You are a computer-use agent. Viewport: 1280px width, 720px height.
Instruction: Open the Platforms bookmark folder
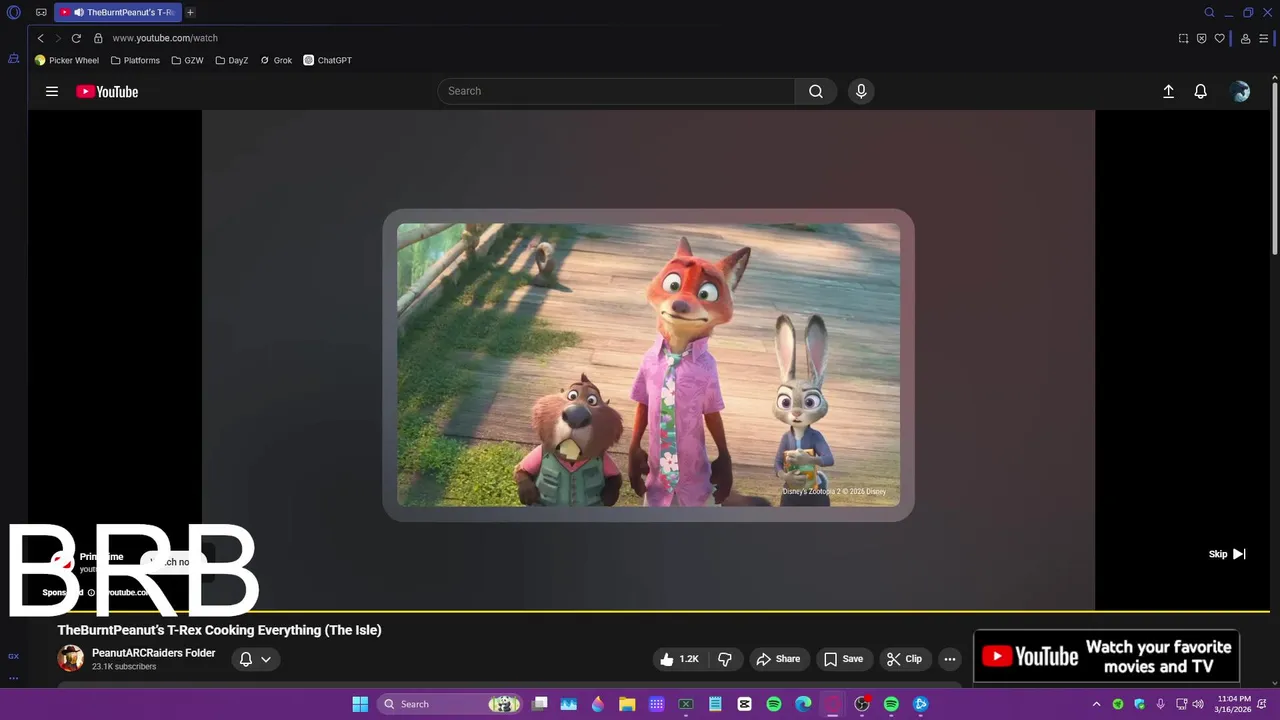pos(135,60)
